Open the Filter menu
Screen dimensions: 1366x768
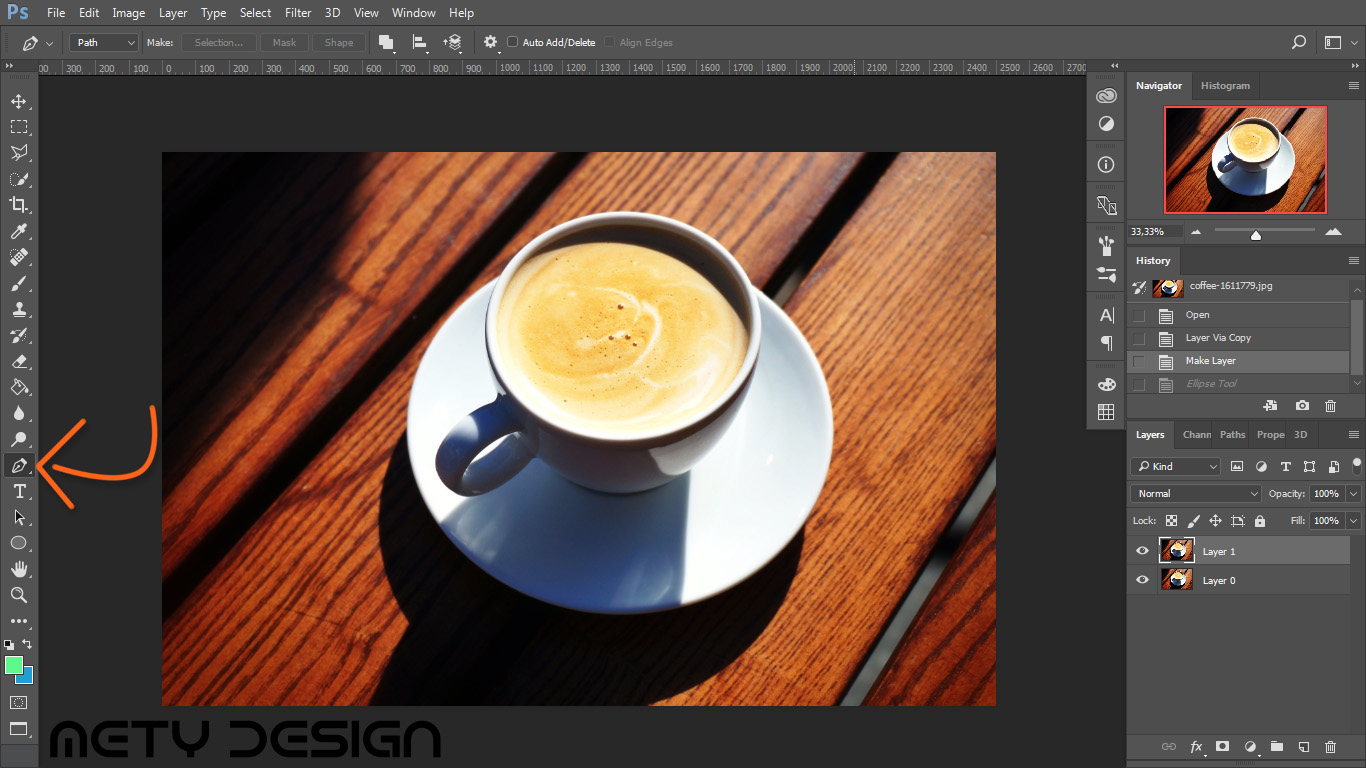298,13
